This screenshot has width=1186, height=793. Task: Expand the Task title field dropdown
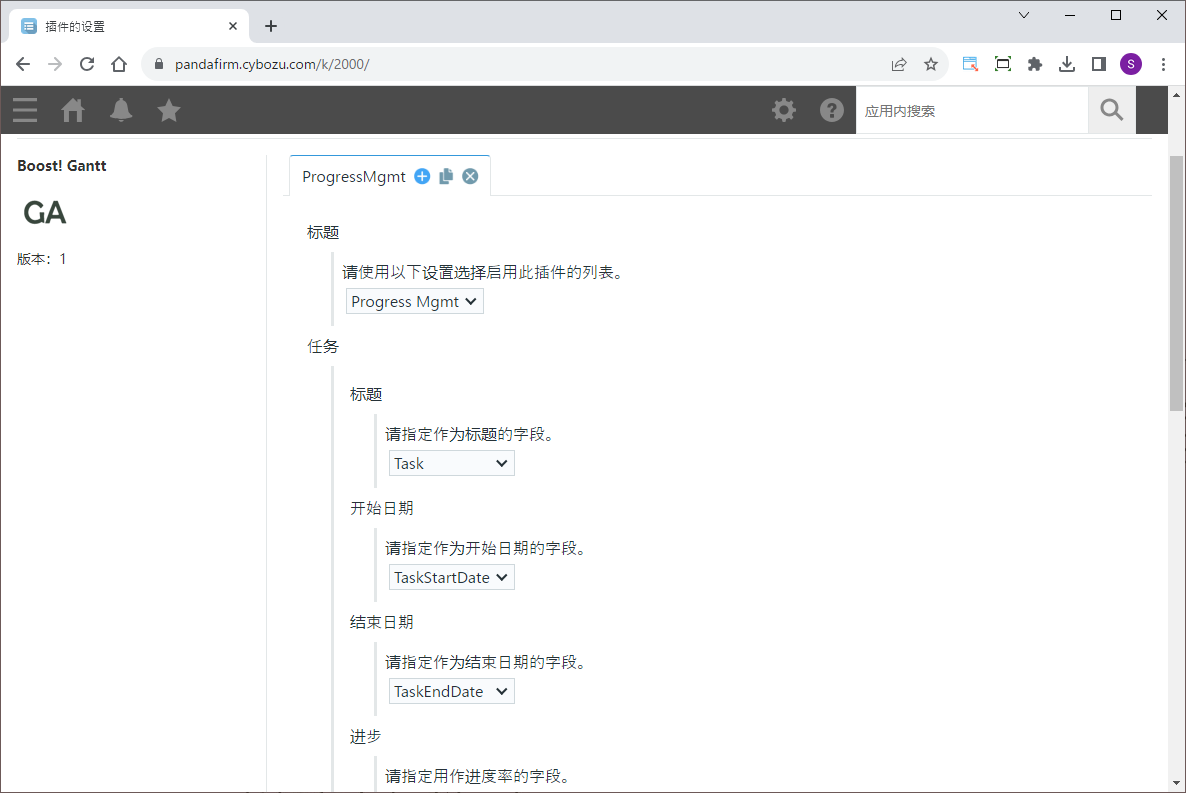[451, 463]
